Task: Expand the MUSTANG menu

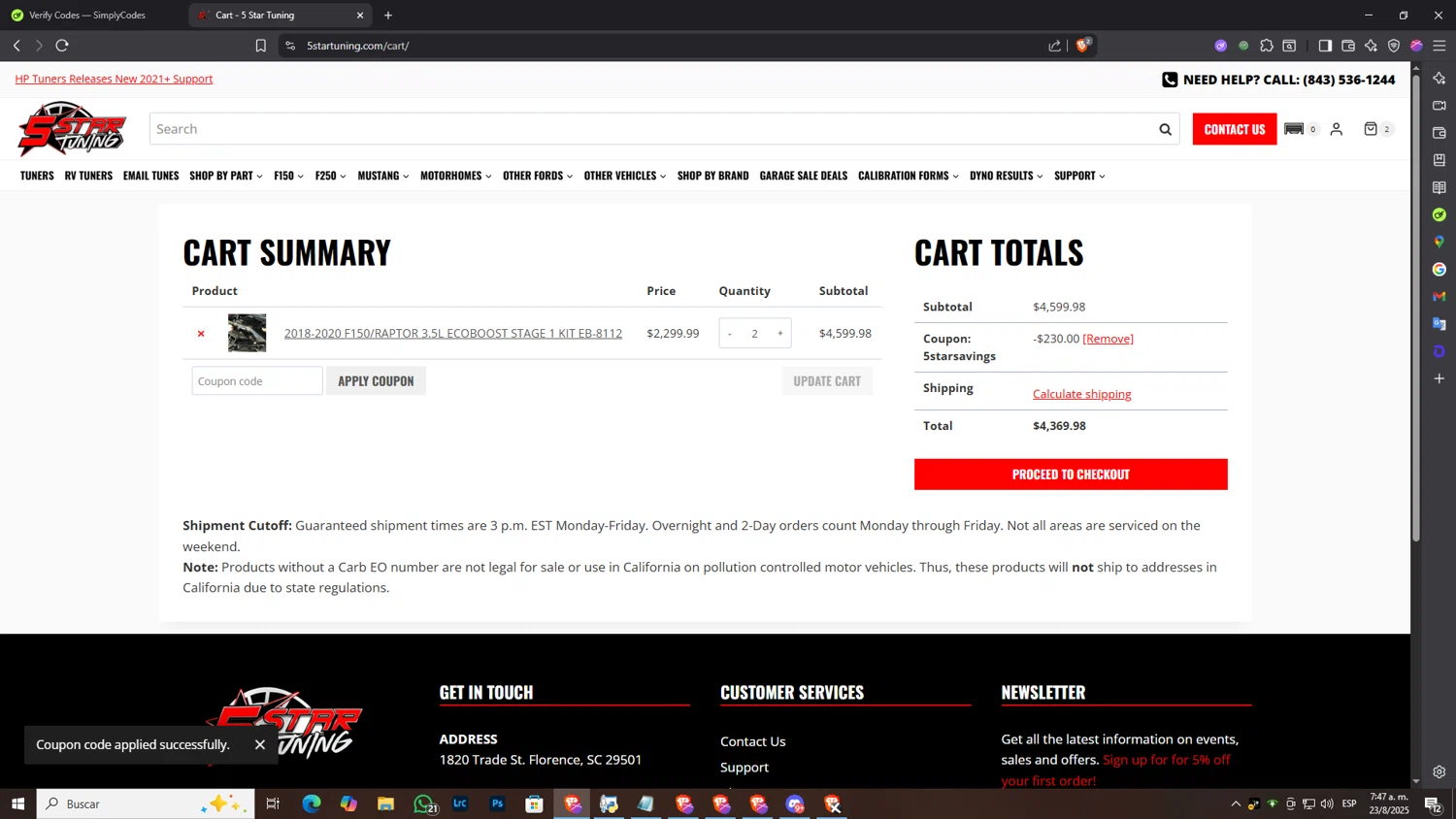Action: tap(383, 176)
